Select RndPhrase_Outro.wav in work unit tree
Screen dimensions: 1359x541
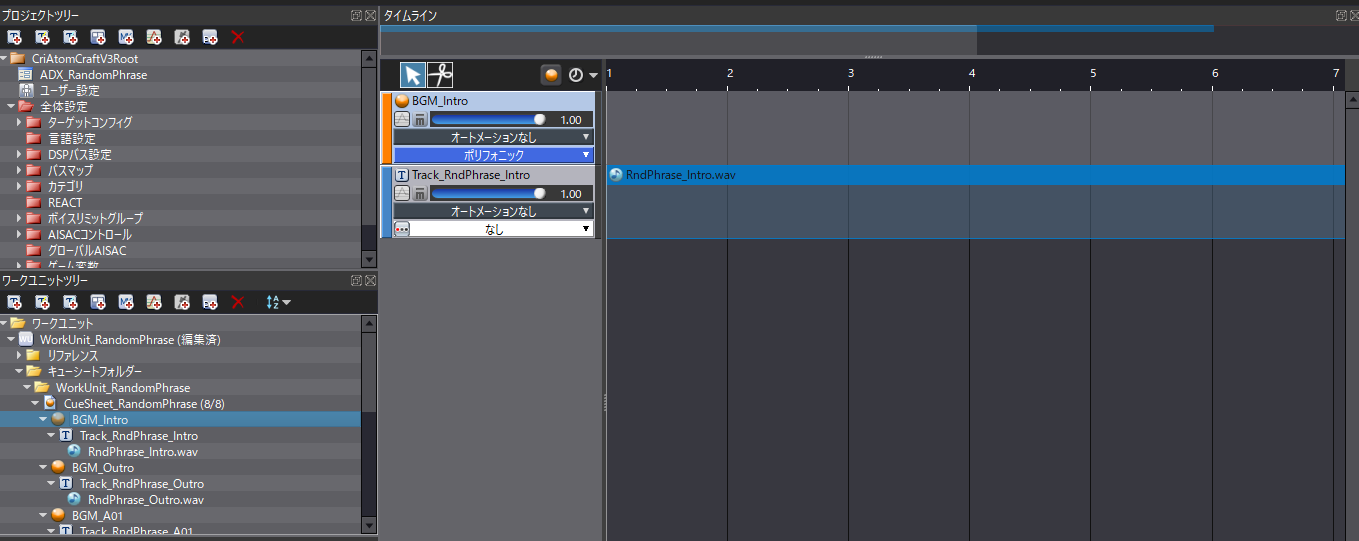[x=146, y=499]
